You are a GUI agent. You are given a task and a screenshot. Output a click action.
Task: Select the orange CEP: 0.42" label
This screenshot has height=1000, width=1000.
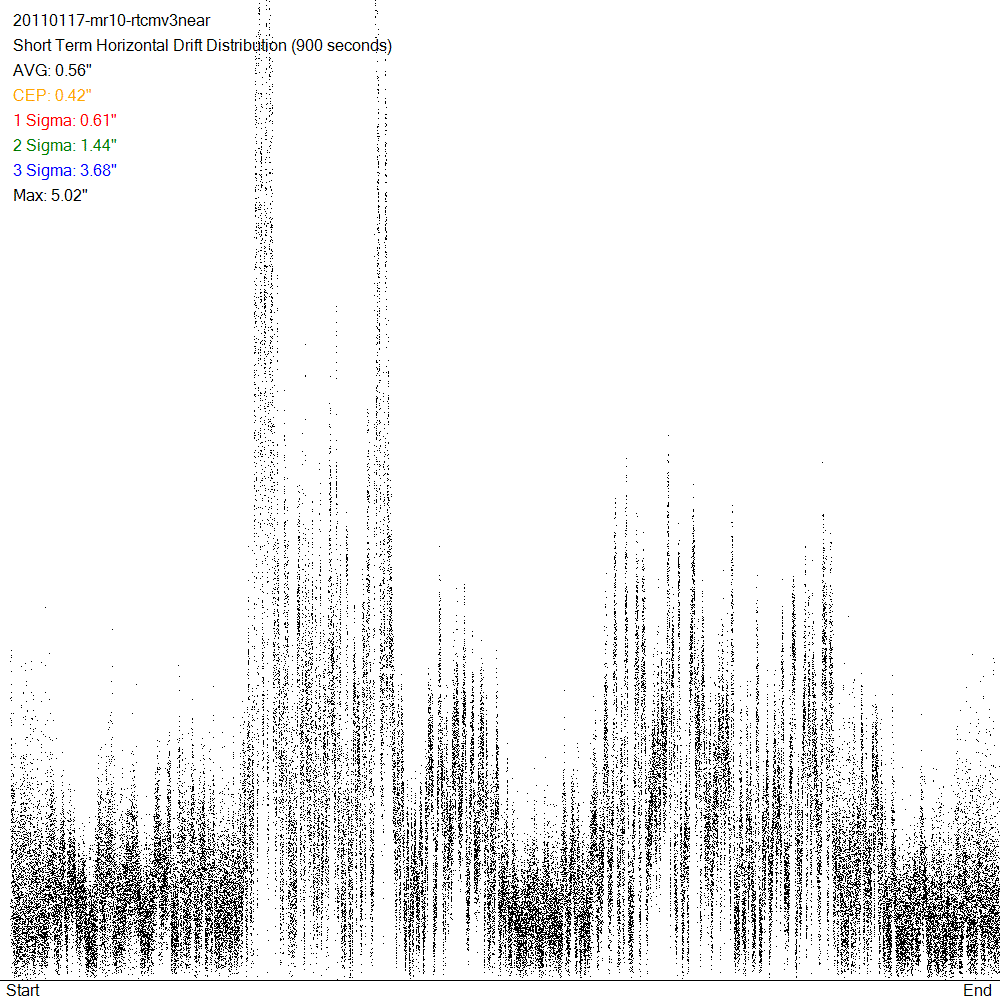[52, 96]
